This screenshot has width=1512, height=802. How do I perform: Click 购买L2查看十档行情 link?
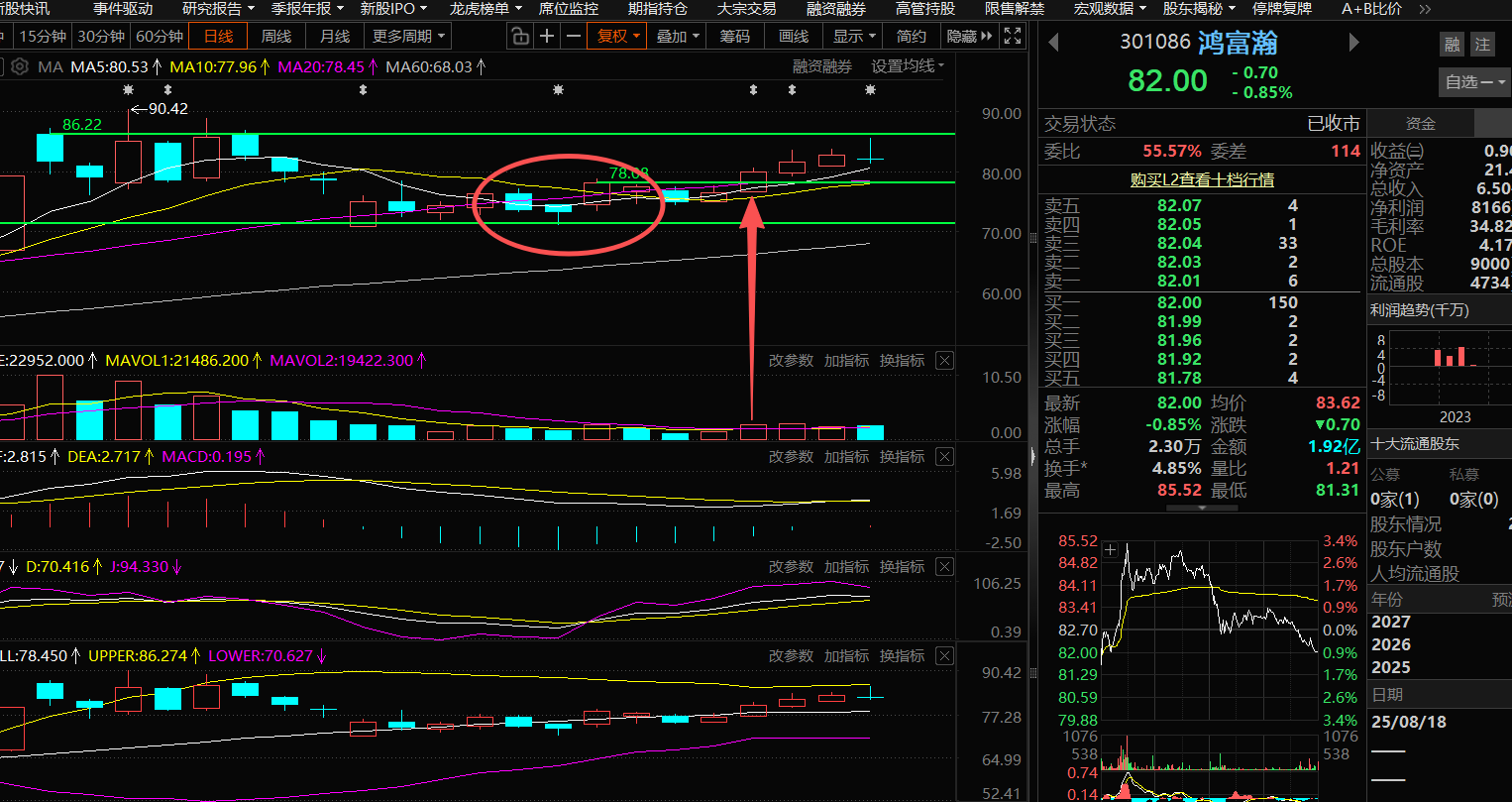[1202, 180]
